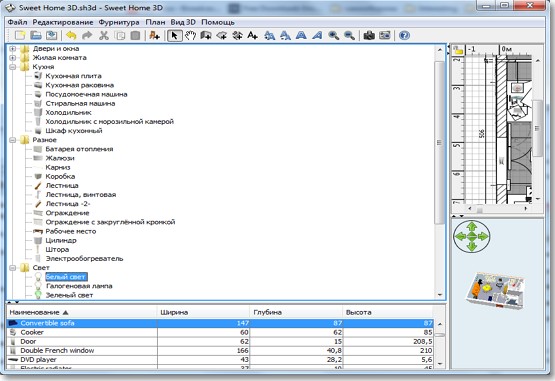Collapse the Разное folder

[x=13, y=140]
